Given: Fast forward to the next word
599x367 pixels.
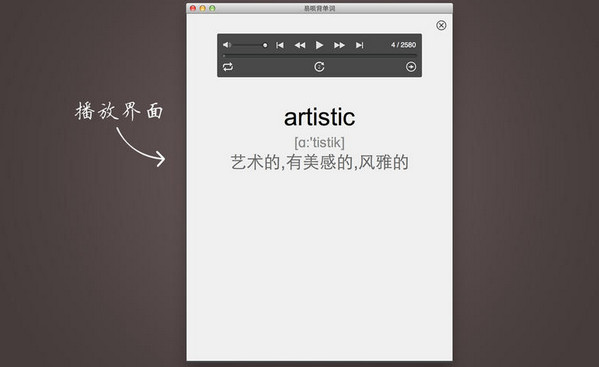Looking at the screenshot, I should 339,45.
